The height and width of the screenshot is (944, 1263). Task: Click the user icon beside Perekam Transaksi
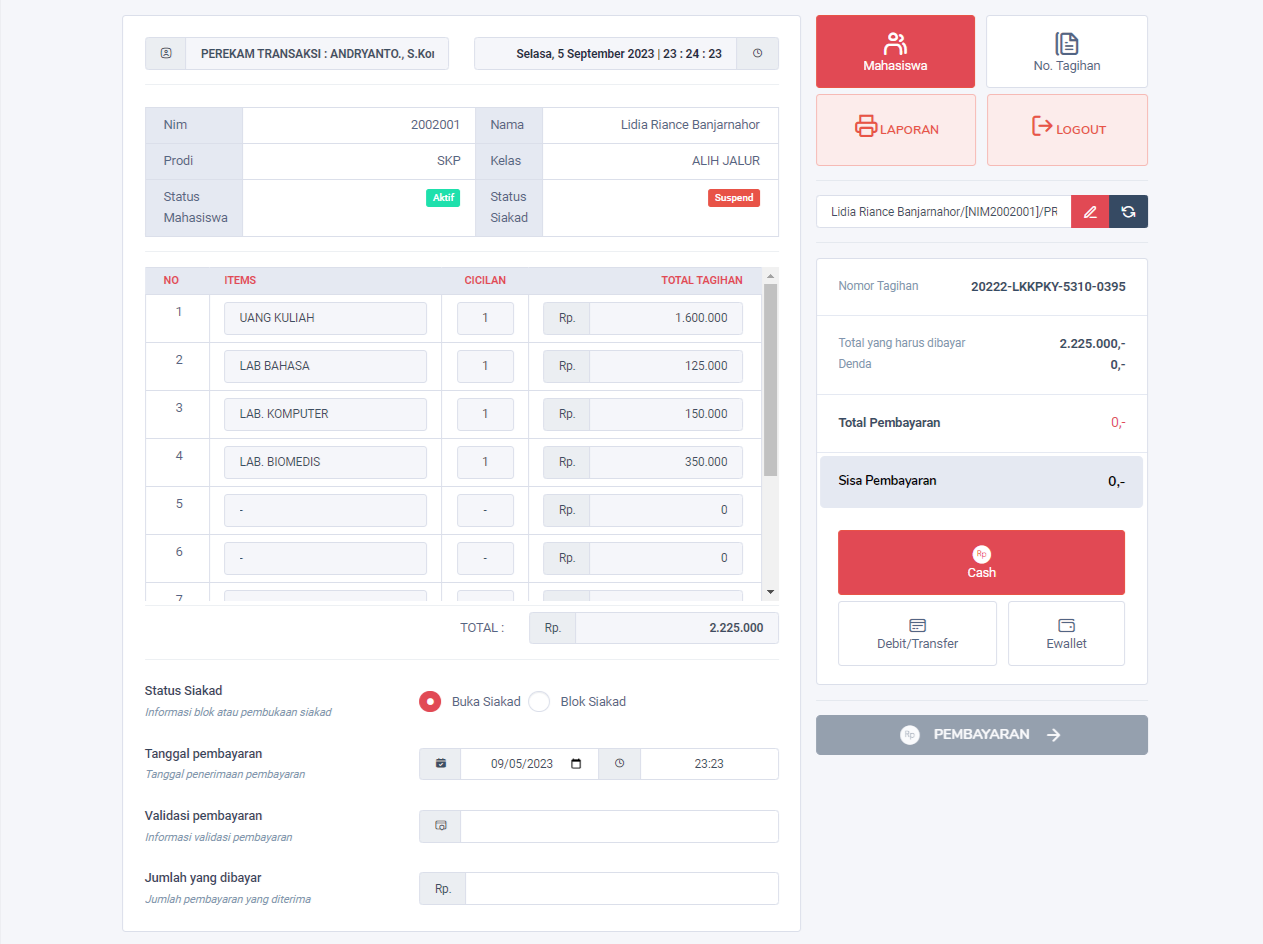pyautogui.click(x=166, y=54)
